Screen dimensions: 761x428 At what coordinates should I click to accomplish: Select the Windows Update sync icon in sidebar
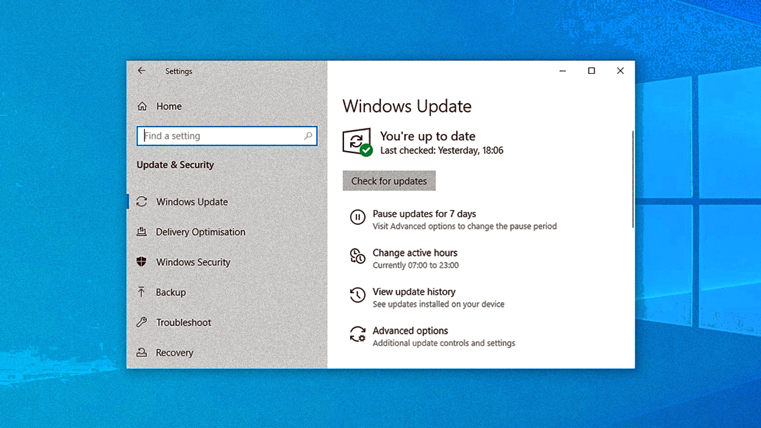pyautogui.click(x=142, y=201)
